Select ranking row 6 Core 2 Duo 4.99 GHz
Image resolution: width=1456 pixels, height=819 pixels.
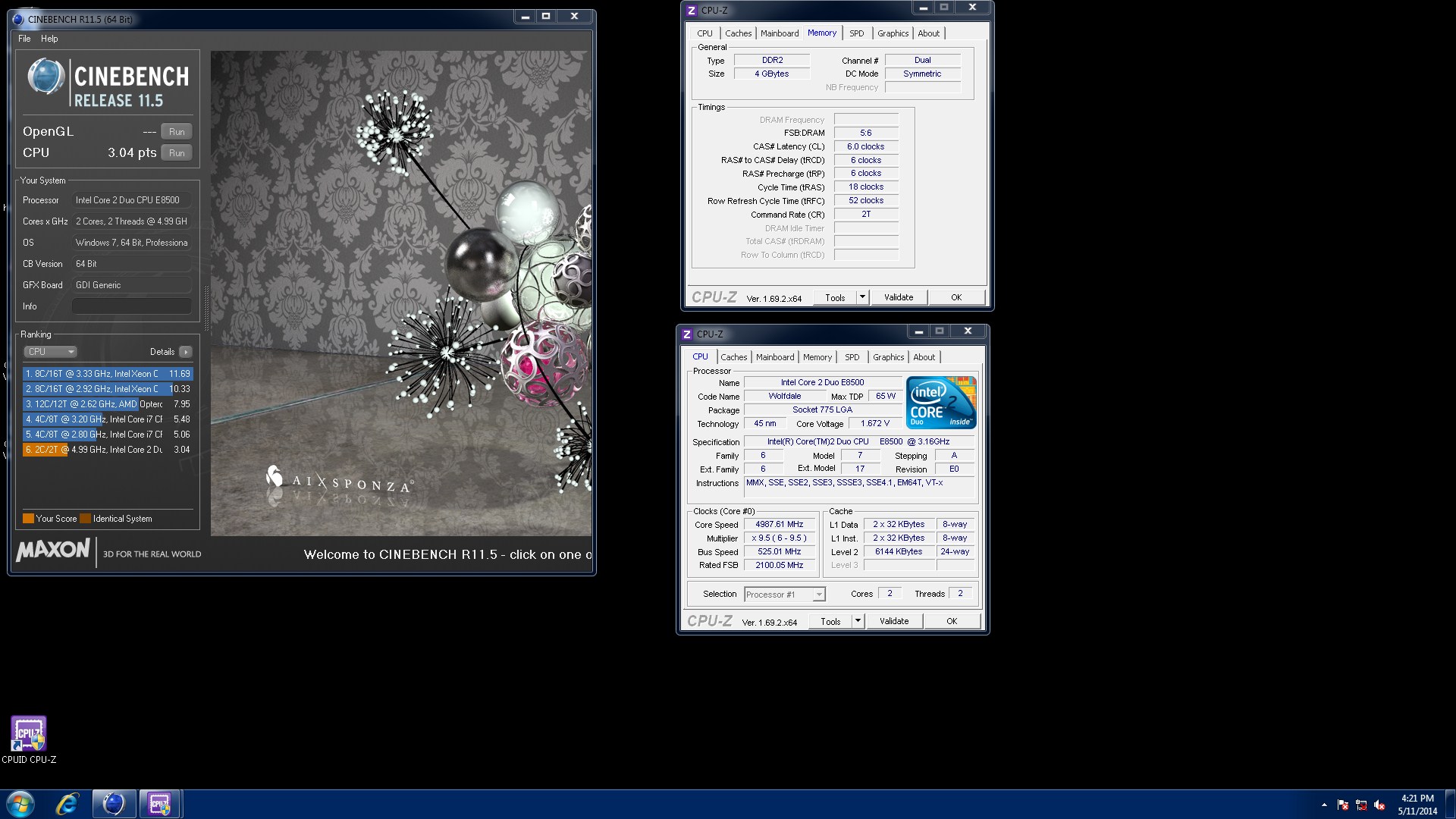tap(107, 450)
